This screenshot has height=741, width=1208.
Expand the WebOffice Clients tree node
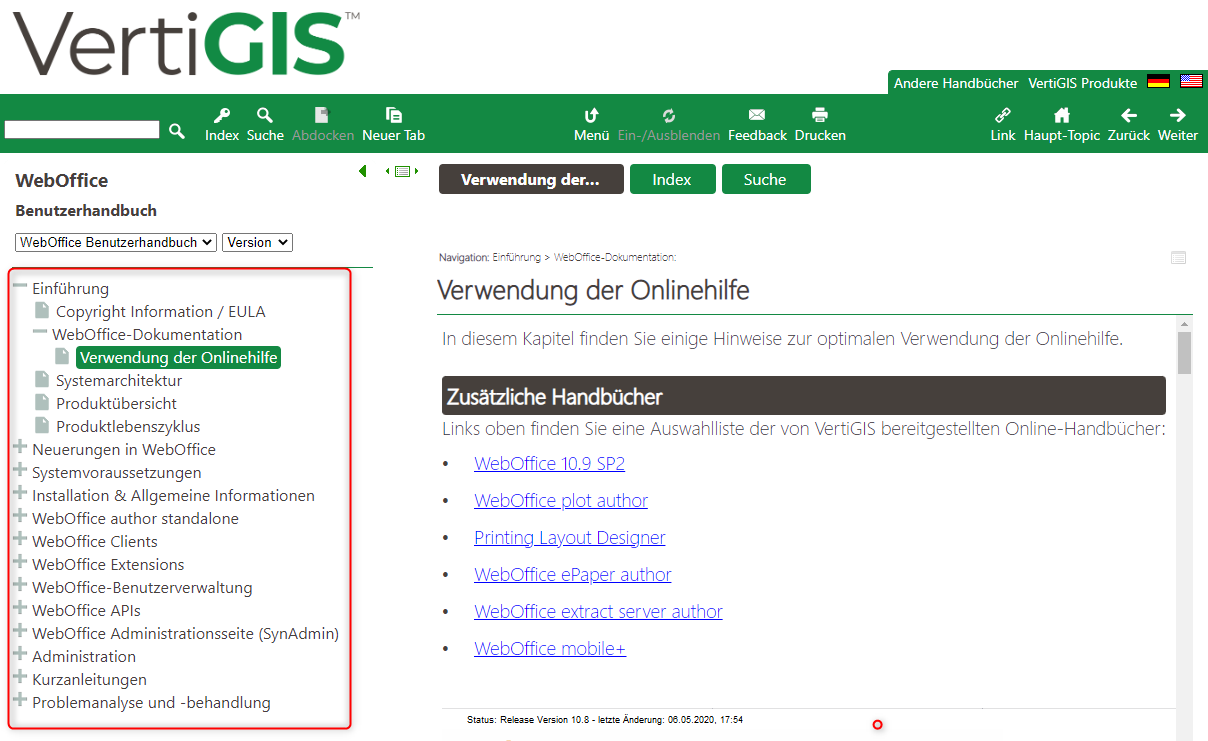[x=20, y=541]
